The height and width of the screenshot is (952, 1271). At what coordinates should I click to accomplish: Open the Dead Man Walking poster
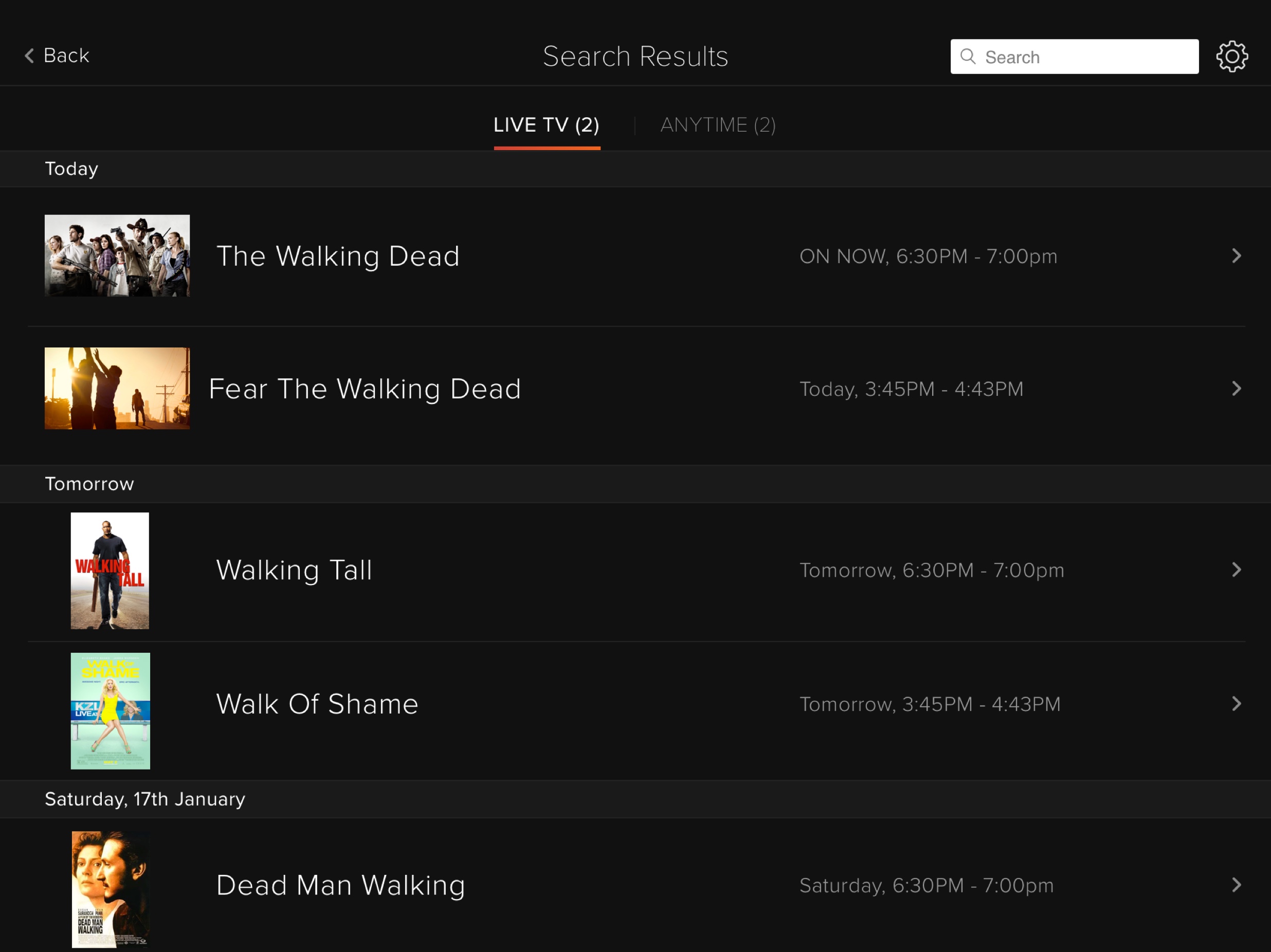point(111,889)
